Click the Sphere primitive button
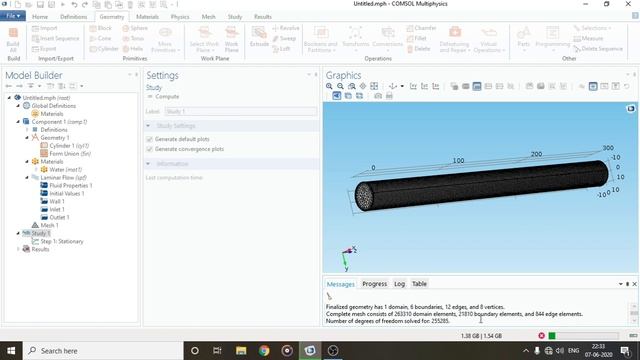 point(135,28)
